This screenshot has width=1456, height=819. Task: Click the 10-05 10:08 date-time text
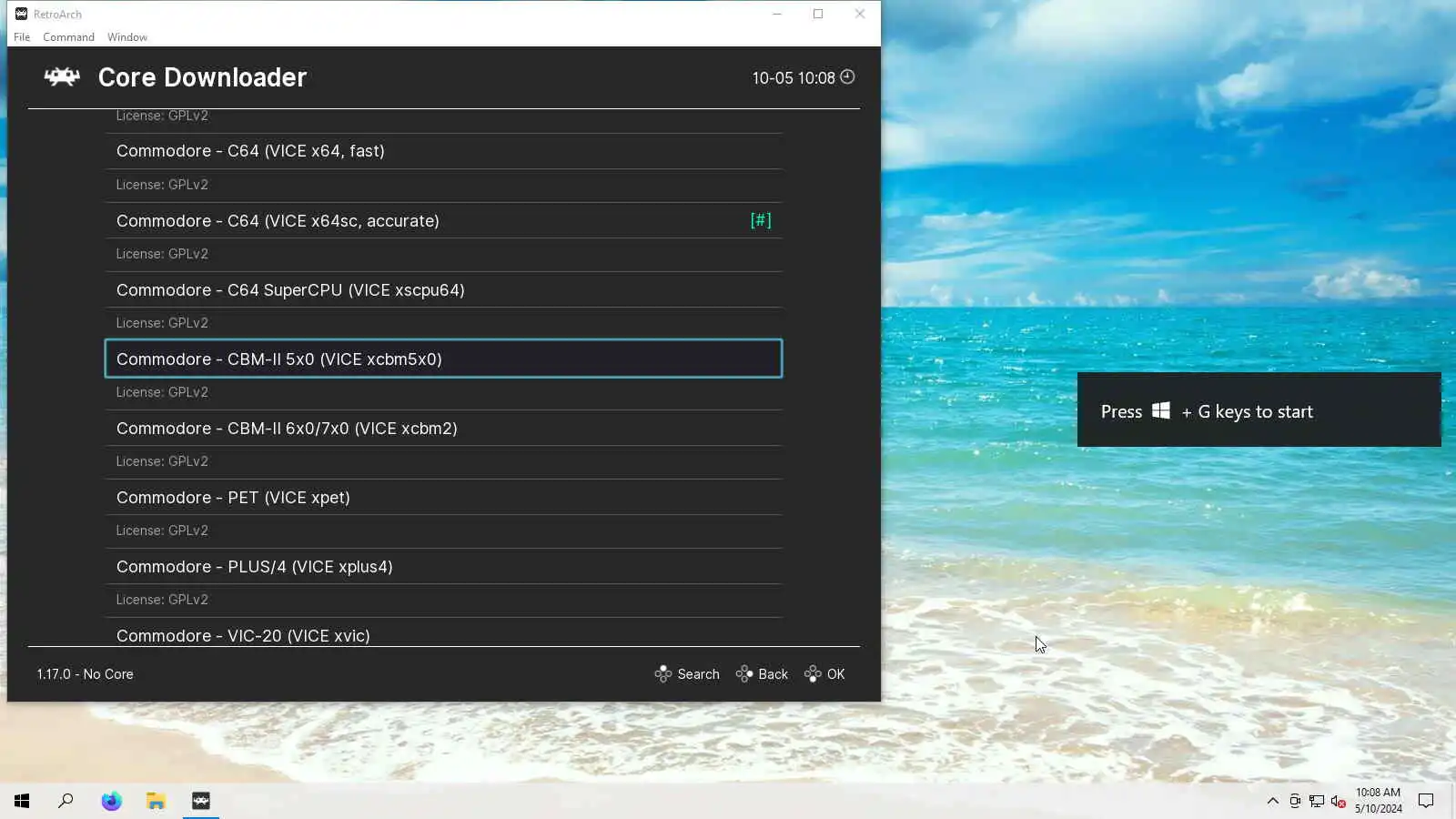click(793, 78)
